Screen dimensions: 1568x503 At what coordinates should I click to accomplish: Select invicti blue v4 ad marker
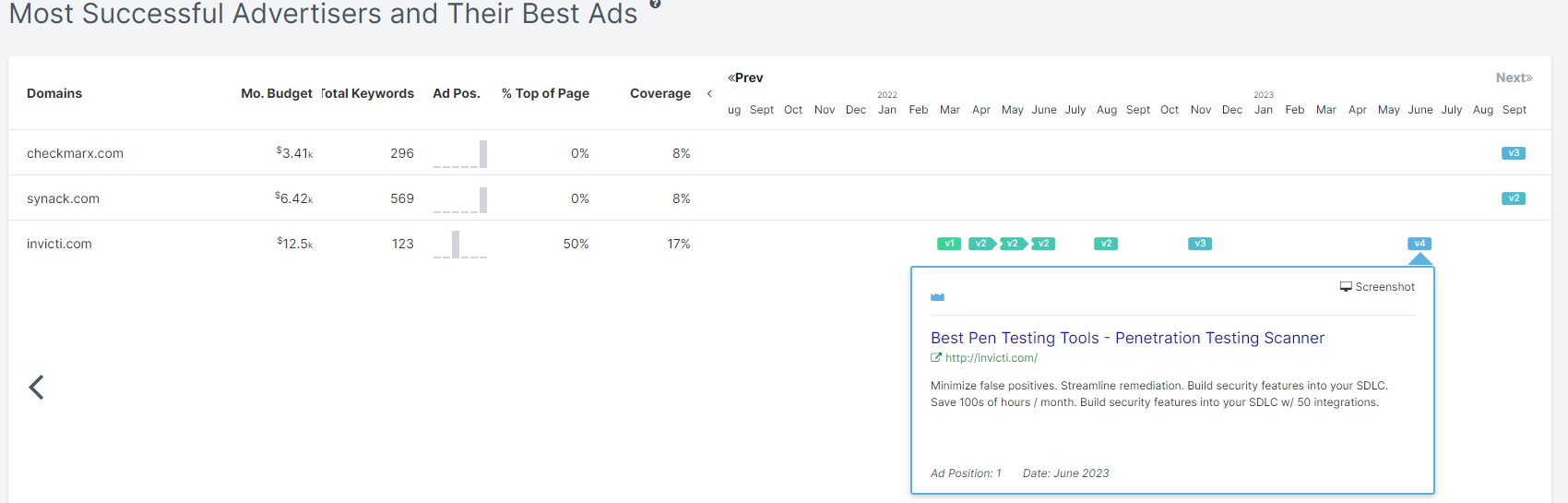[x=1420, y=244]
